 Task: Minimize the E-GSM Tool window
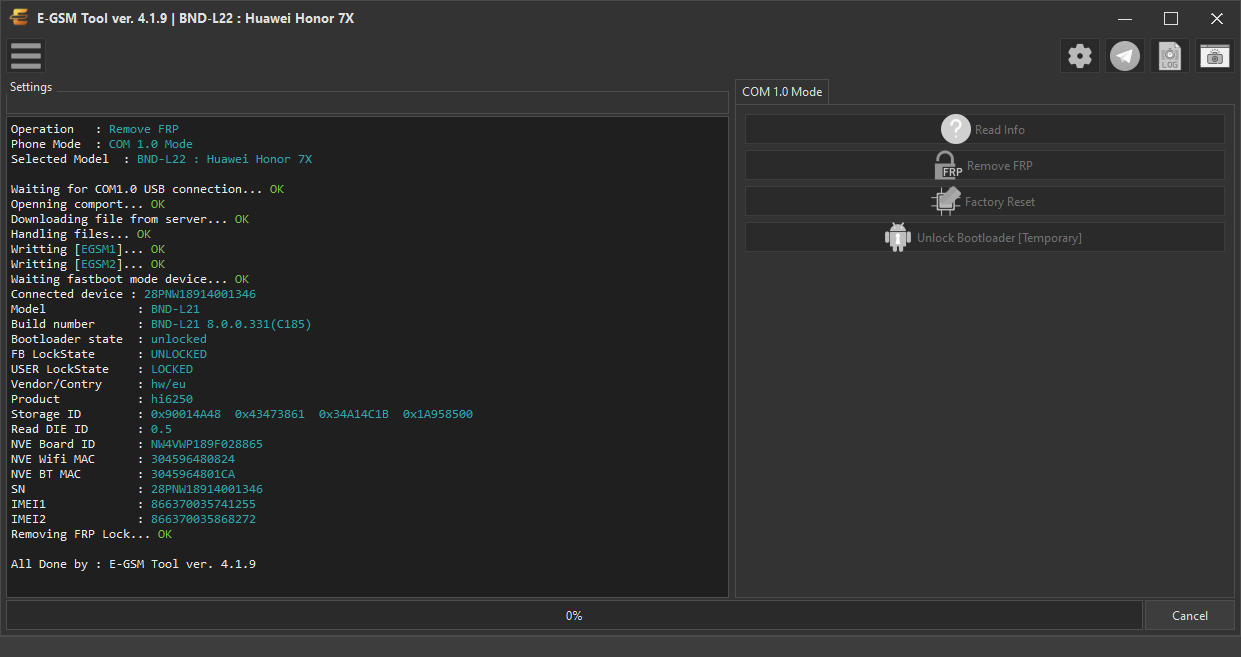tap(1125, 18)
